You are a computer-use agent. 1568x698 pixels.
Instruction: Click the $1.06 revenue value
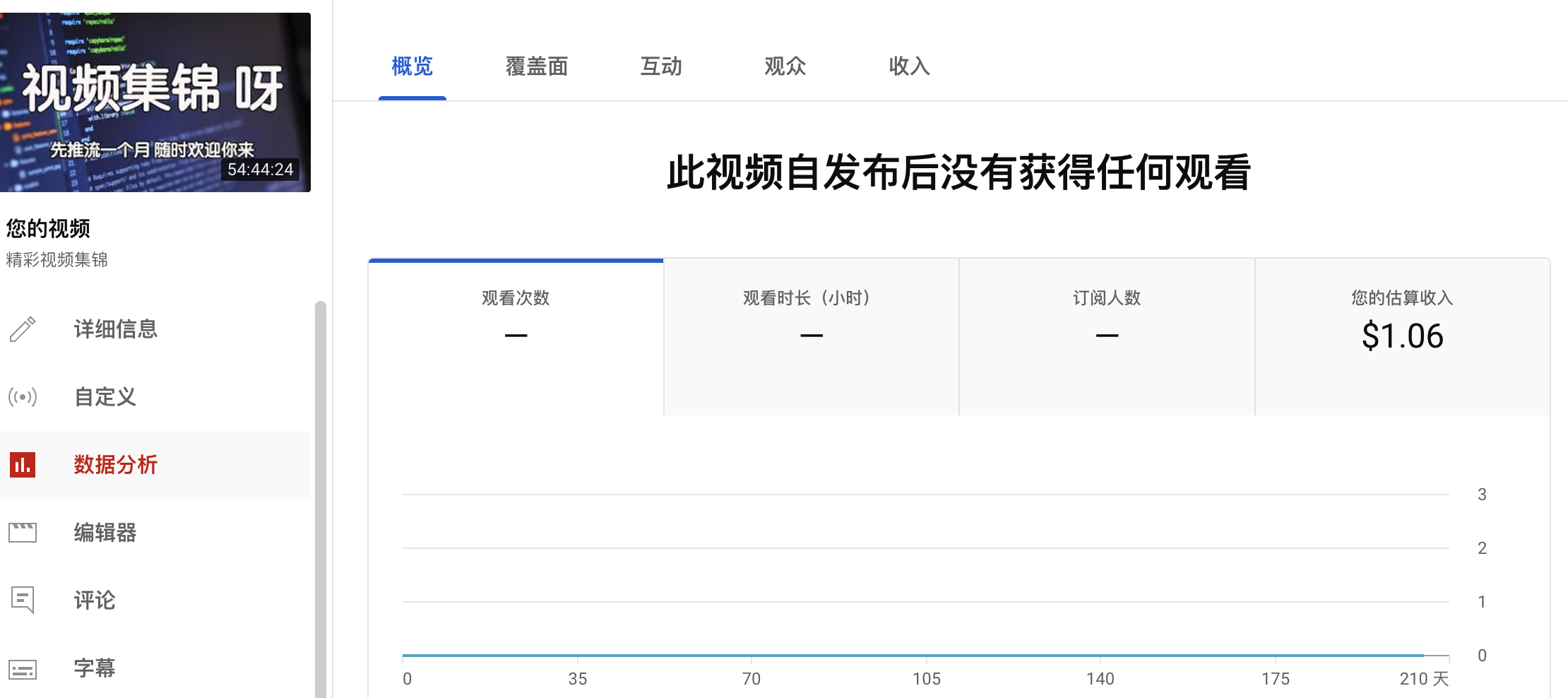(1403, 336)
